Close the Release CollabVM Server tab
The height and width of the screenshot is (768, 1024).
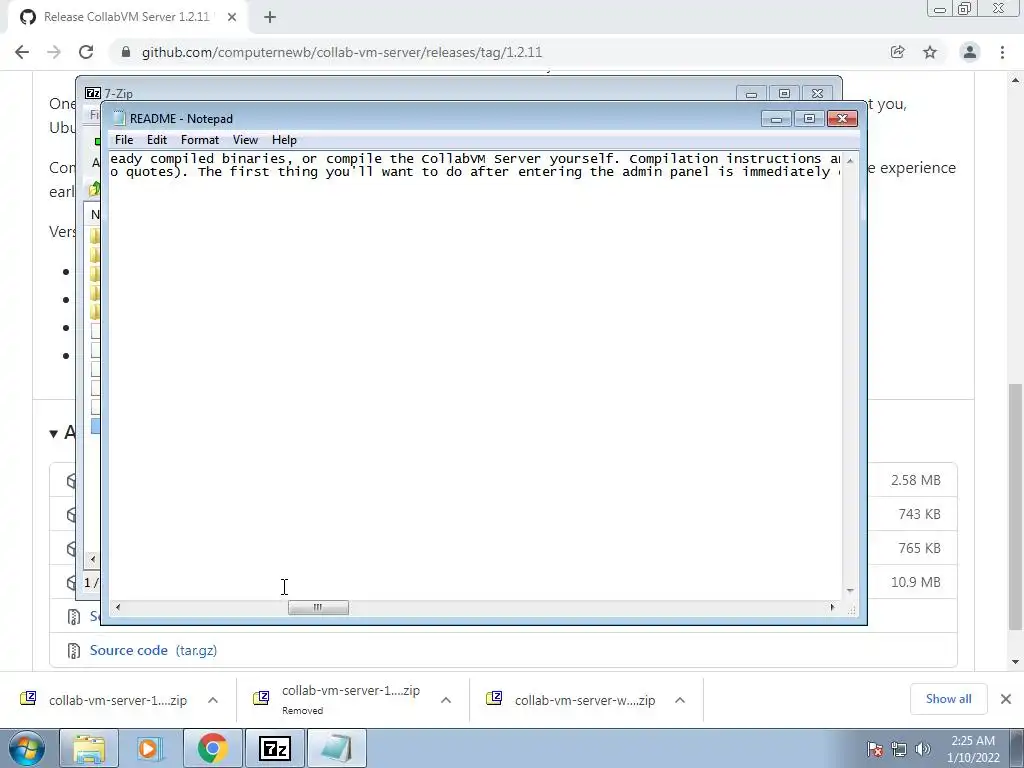[x=232, y=18]
